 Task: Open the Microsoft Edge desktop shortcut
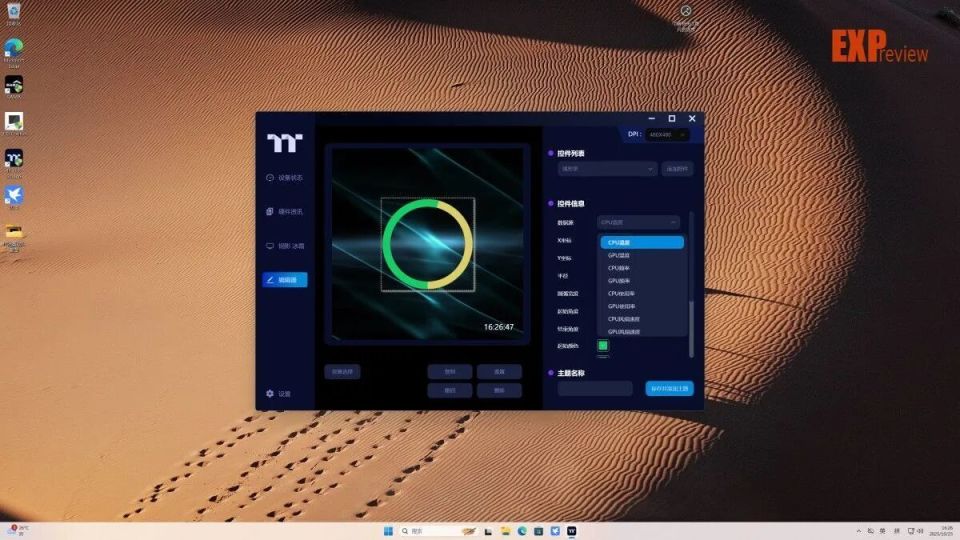click(x=13, y=52)
